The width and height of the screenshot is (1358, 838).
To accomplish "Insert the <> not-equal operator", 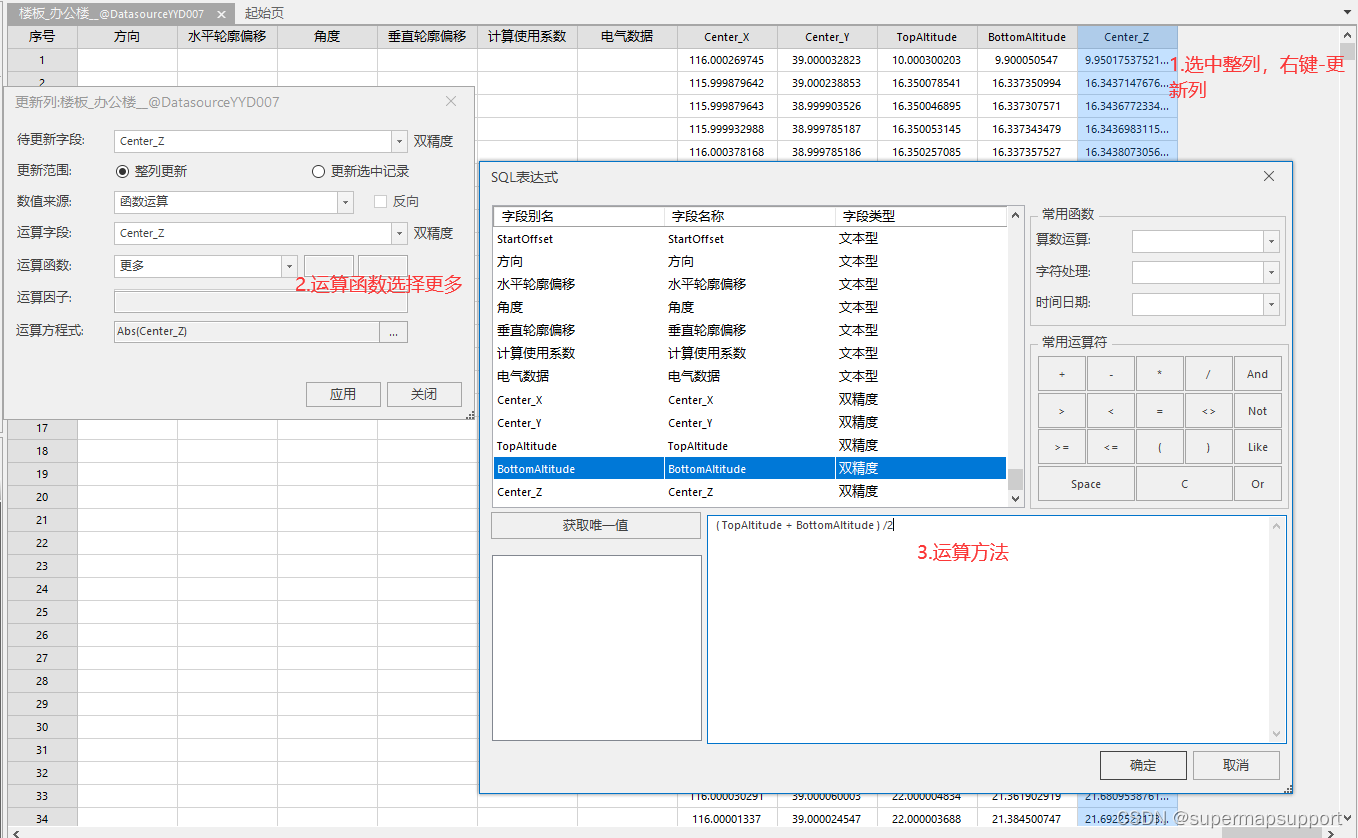I will pyautogui.click(x=1208, y=410).
